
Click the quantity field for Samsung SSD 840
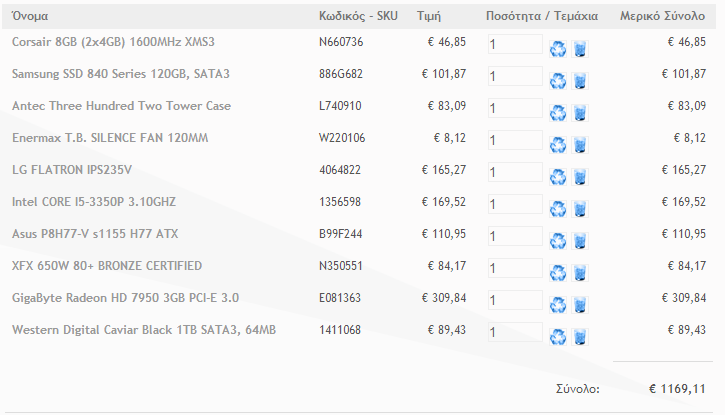coord(515,76)
